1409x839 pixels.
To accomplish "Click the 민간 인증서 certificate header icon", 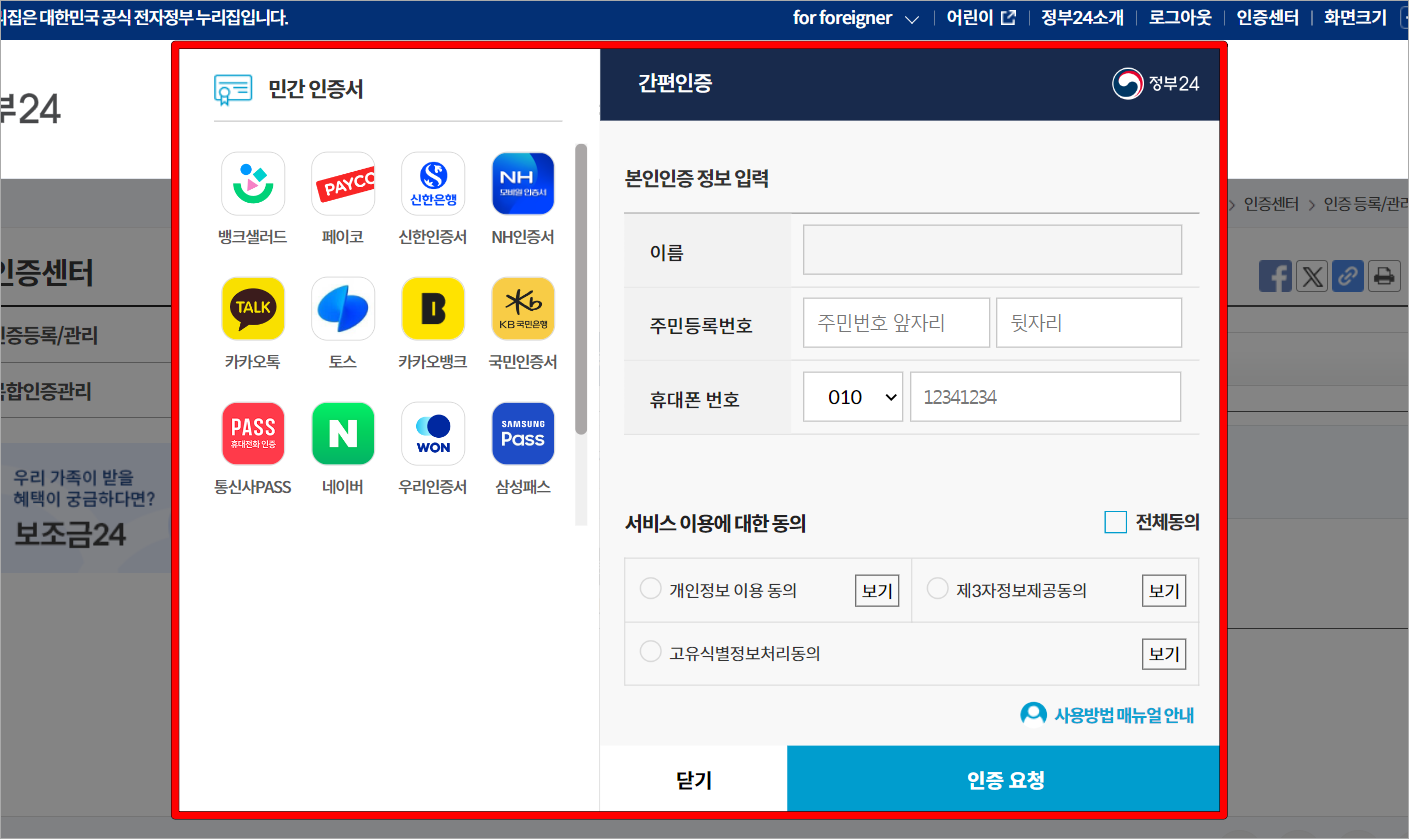I will point(233,90).
